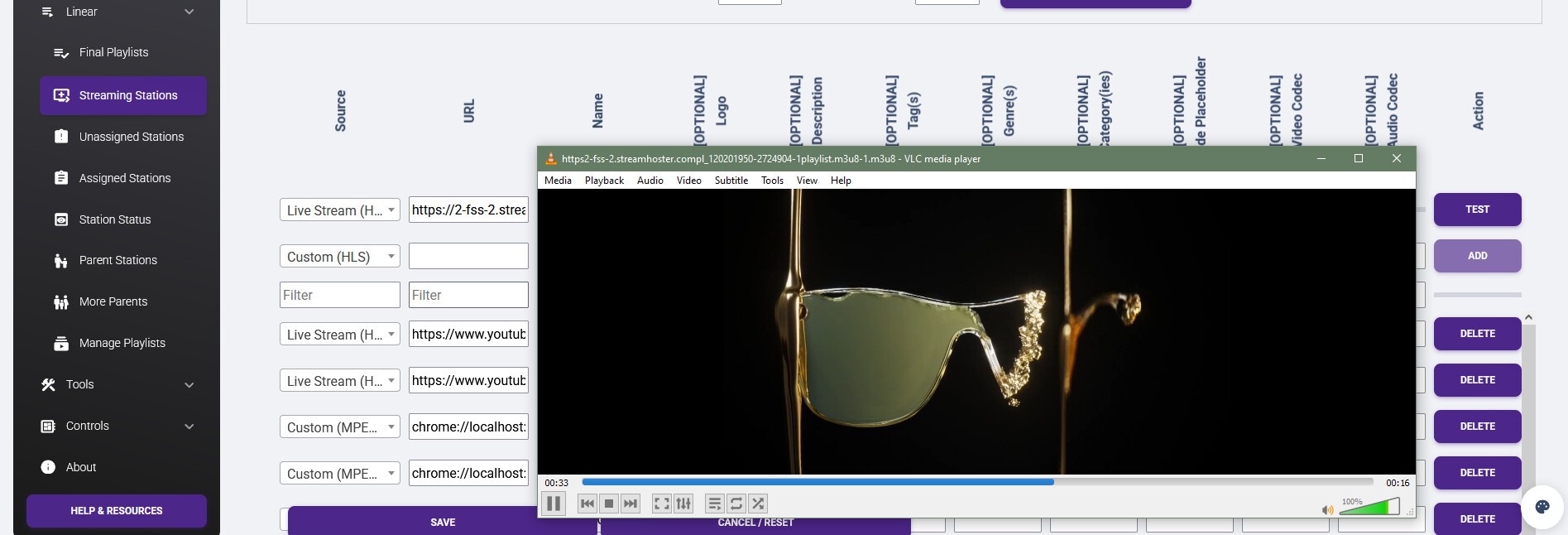Toggle loop mode in VLC

pos(736,504)
